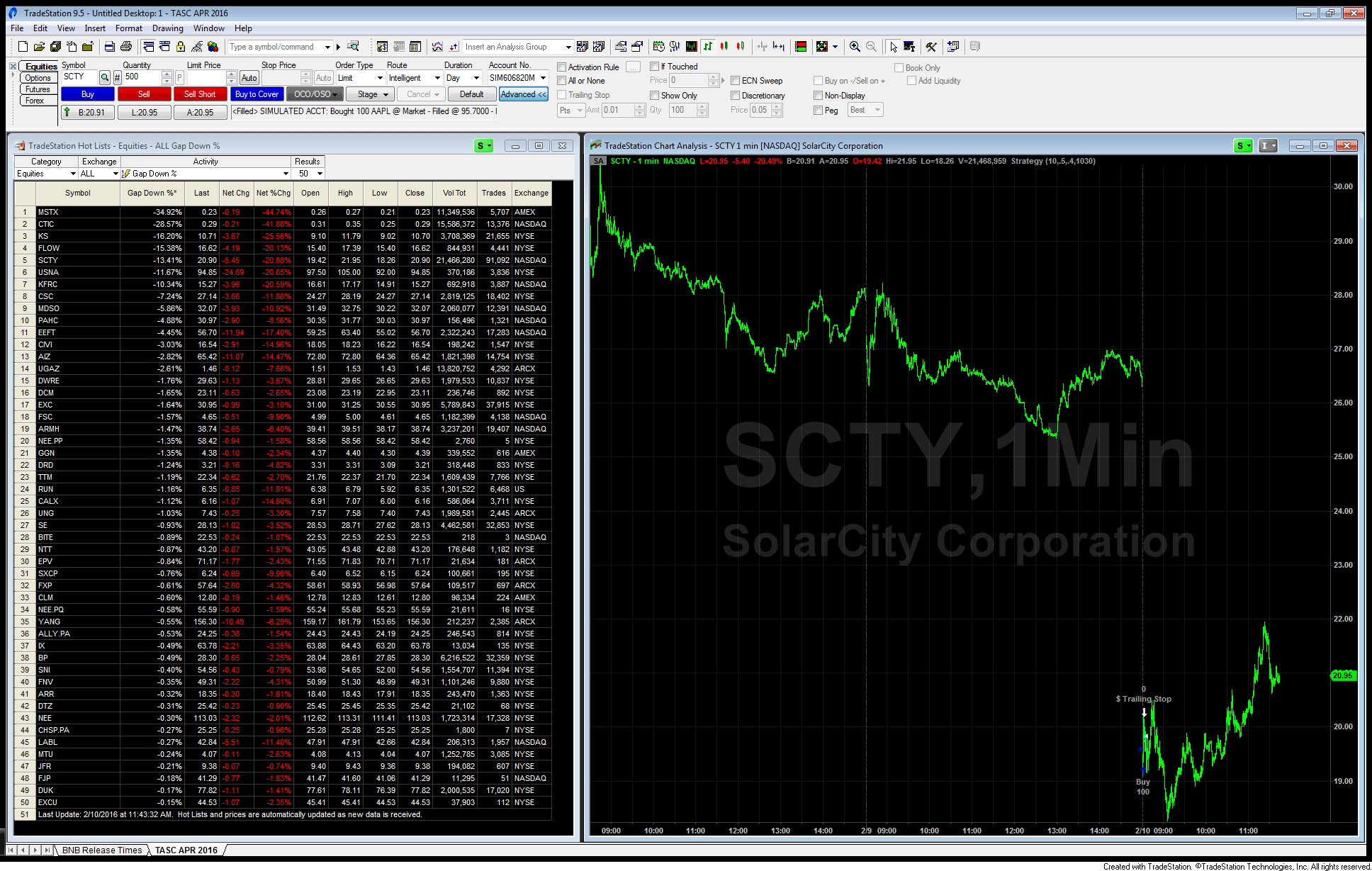Check the Show Only option
The width and height of the screenshot is (1372, 871).
(655, 96)
